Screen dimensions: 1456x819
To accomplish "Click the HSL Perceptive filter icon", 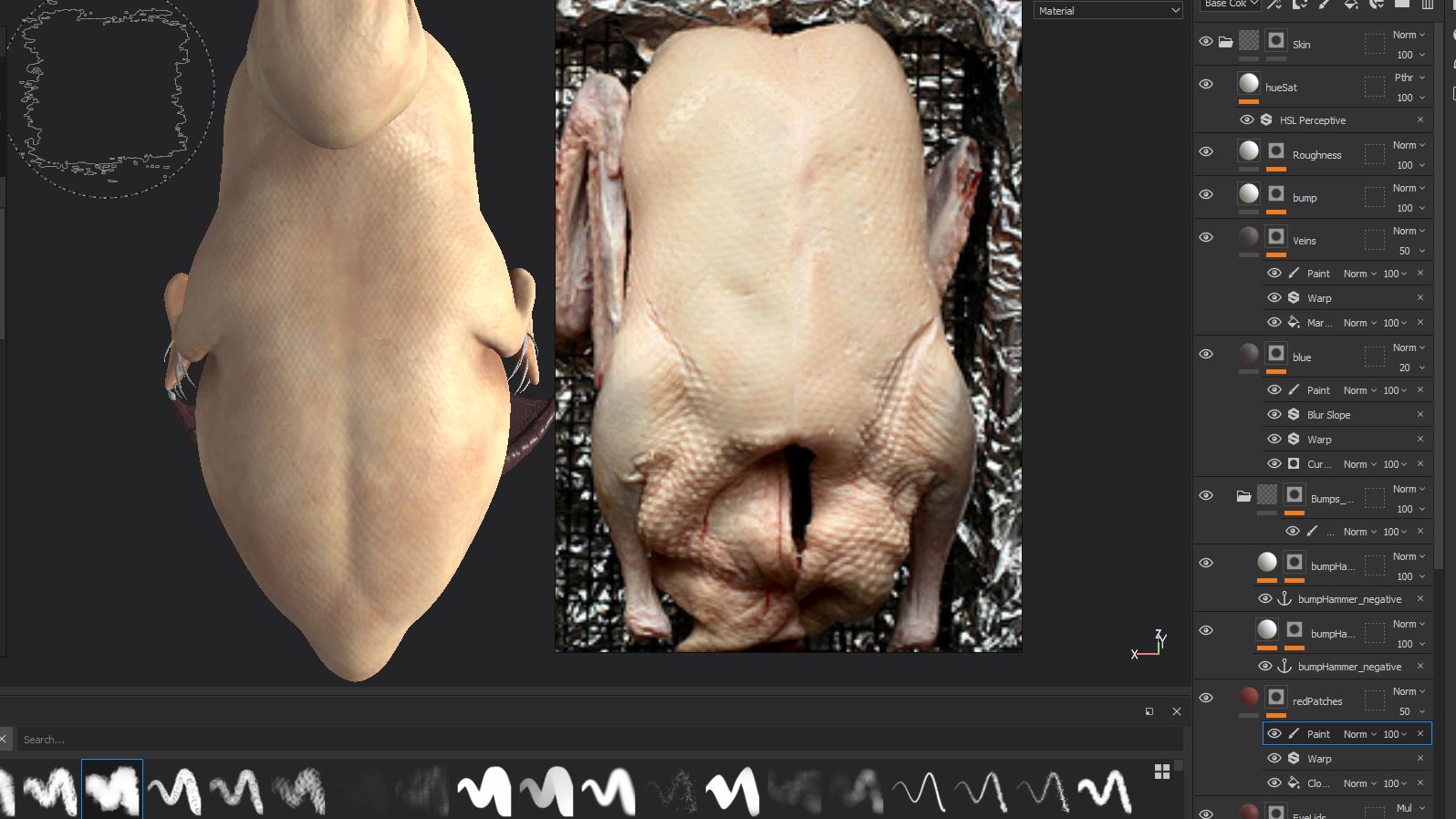I will 1266,119.
